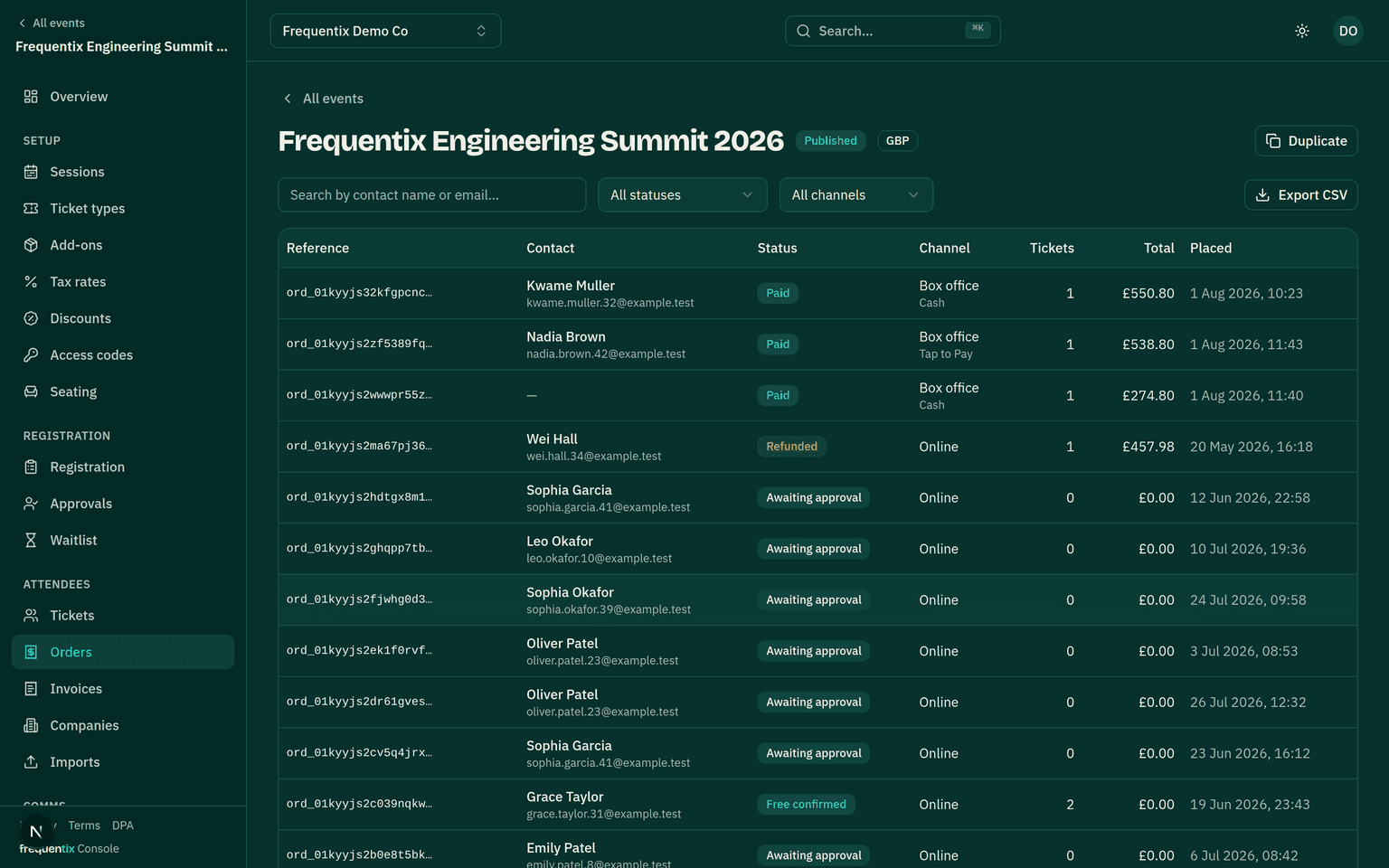Screen dimensions: 1389x868
Task: Click the Approvals user-check icon
Action: [31, 504]
